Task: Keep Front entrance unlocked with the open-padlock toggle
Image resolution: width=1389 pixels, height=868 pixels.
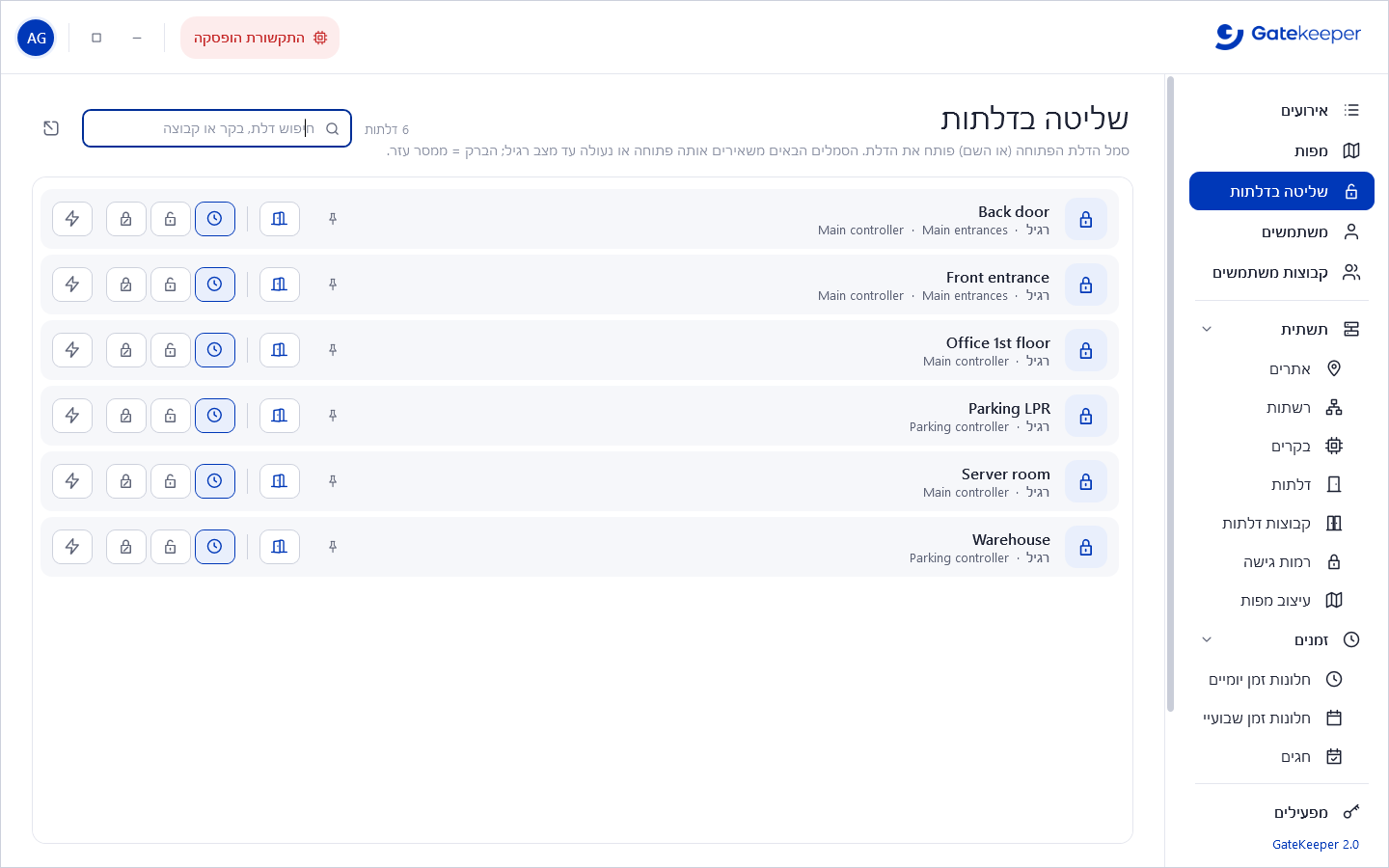Action: (171, 285)
